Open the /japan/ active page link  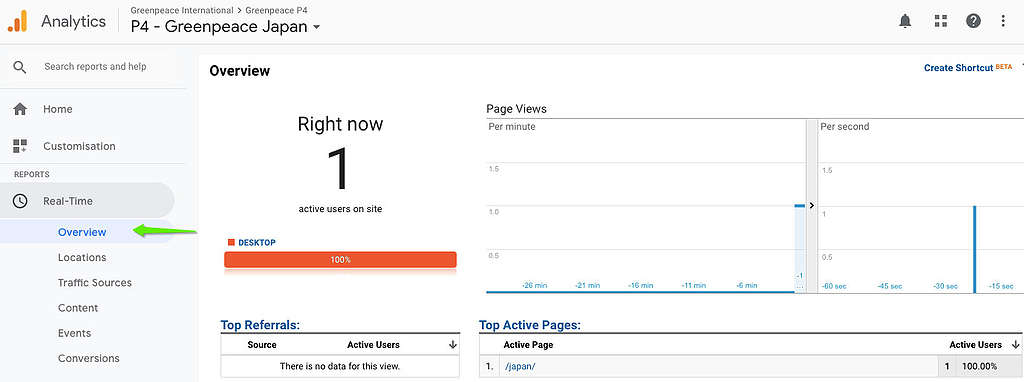point(520,366)
